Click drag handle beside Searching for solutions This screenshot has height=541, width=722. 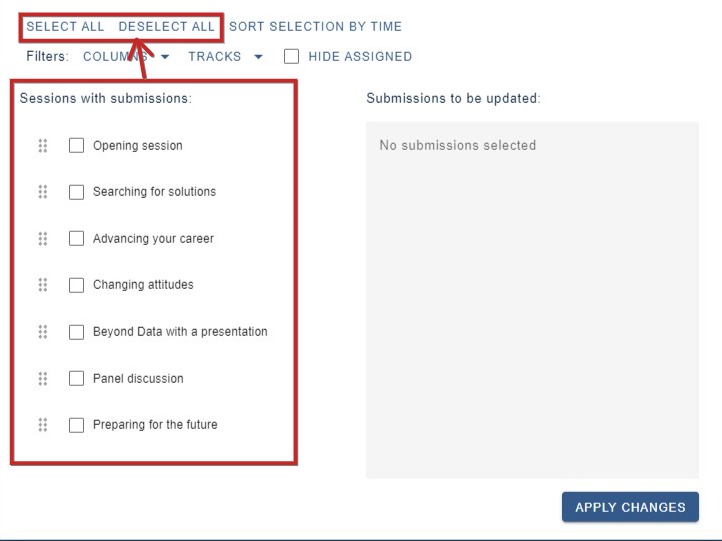point(43,192)
